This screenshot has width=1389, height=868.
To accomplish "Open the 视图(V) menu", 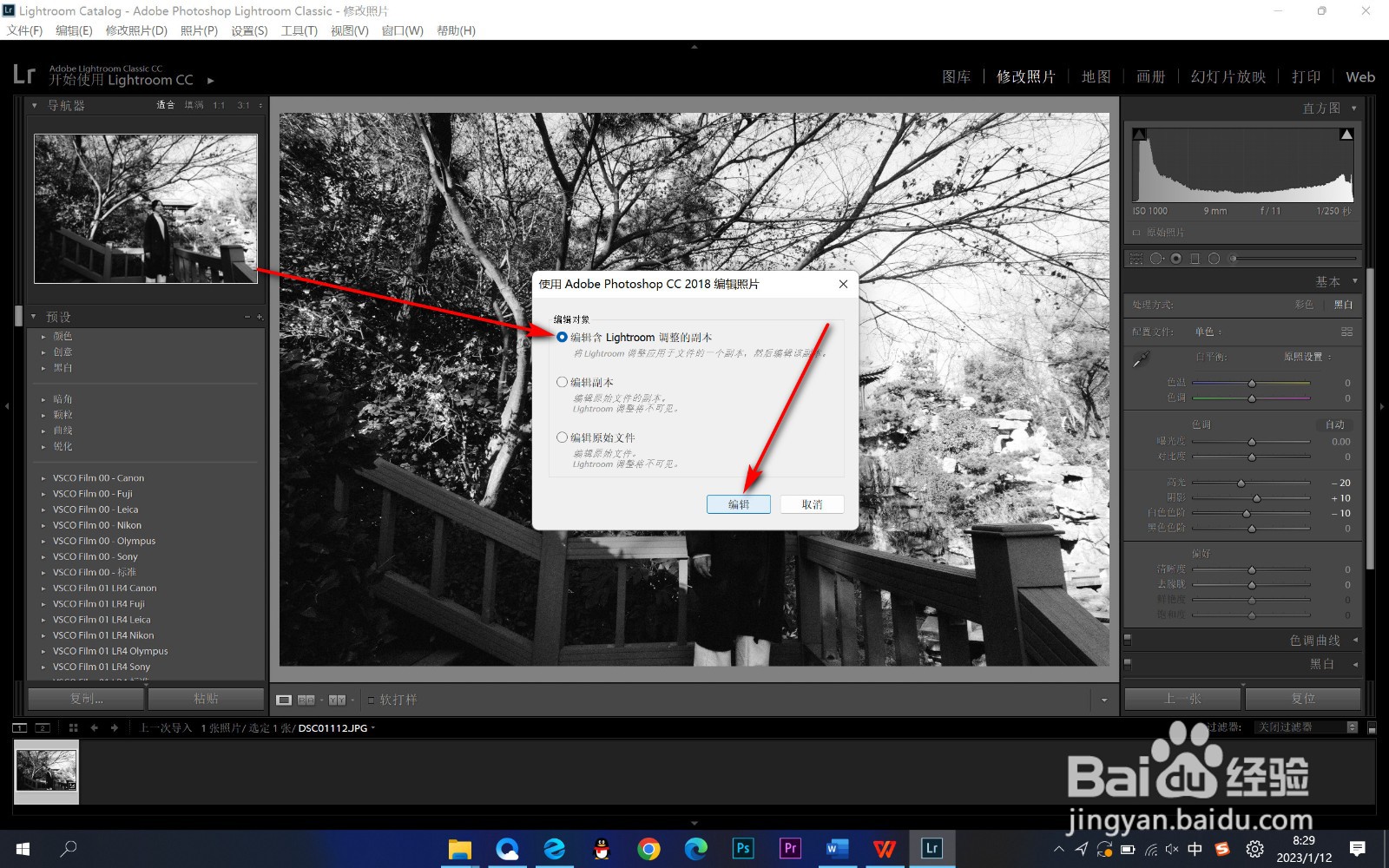I will [x=349, y=30].
